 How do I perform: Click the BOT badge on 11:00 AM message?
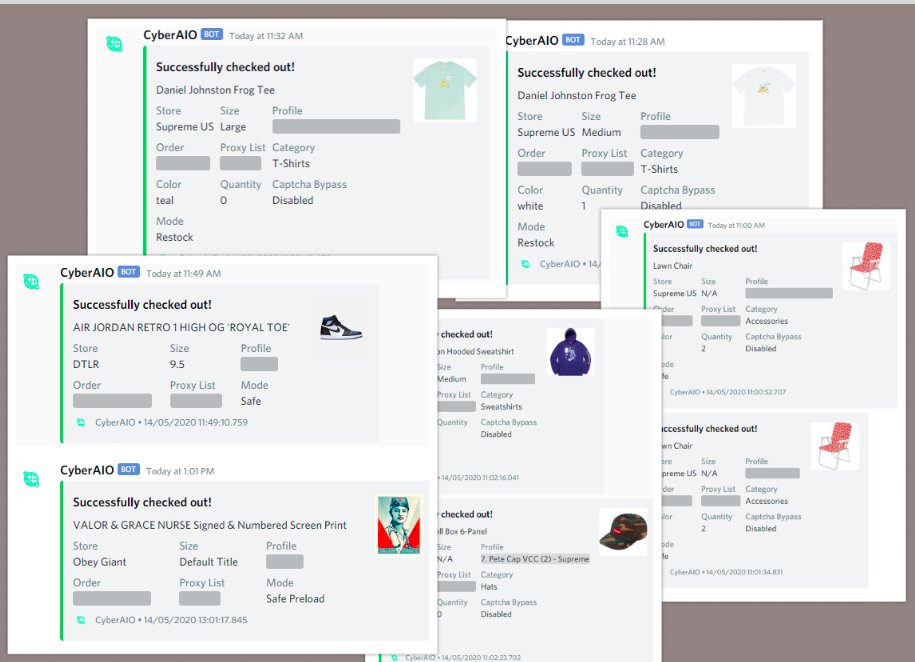coord(695,224)
